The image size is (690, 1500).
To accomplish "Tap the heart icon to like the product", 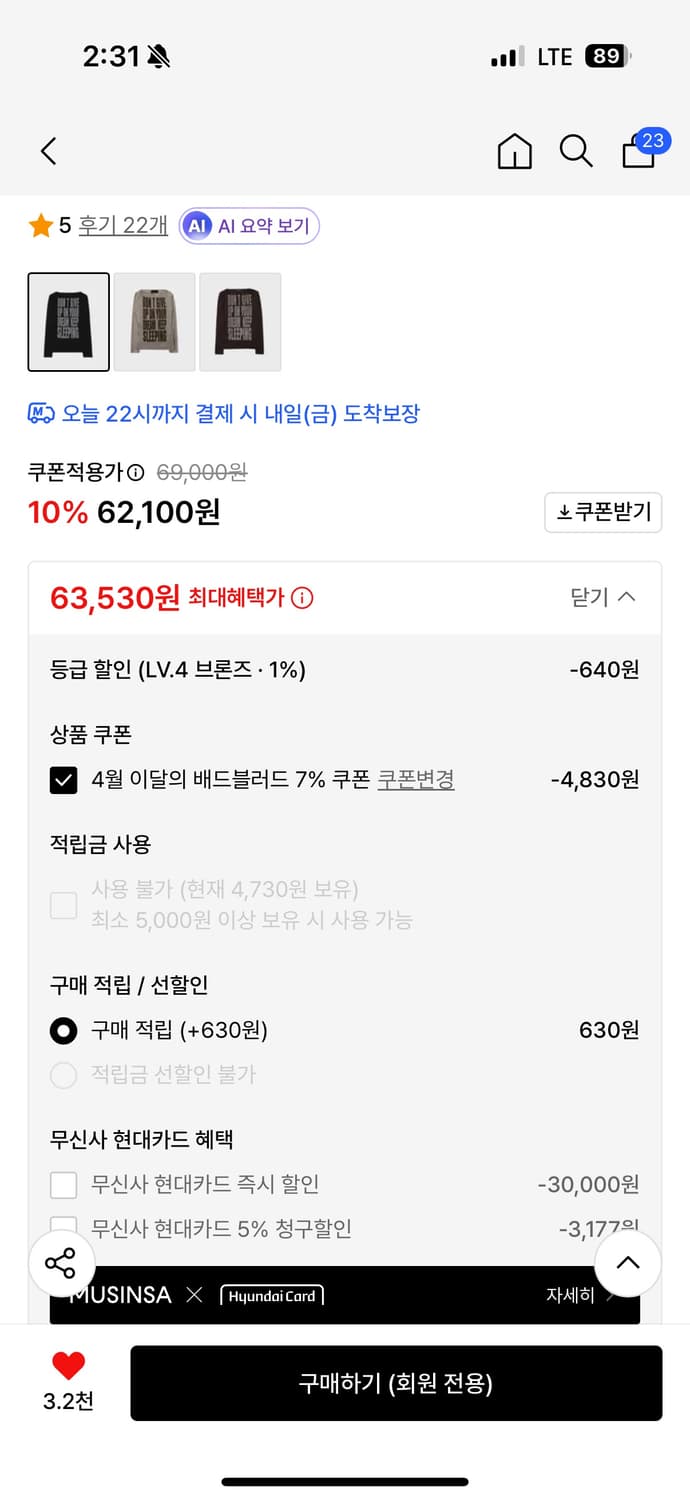I will point(65,1362).
